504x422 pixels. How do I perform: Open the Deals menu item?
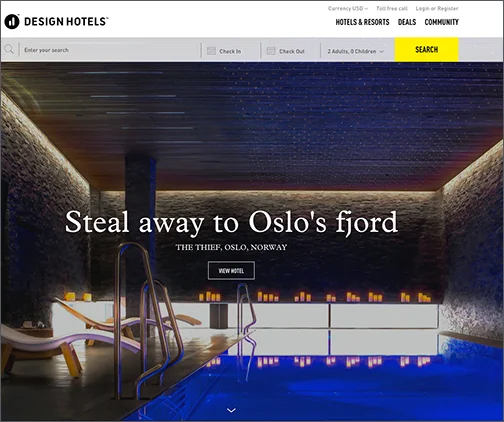click(407, 22)
